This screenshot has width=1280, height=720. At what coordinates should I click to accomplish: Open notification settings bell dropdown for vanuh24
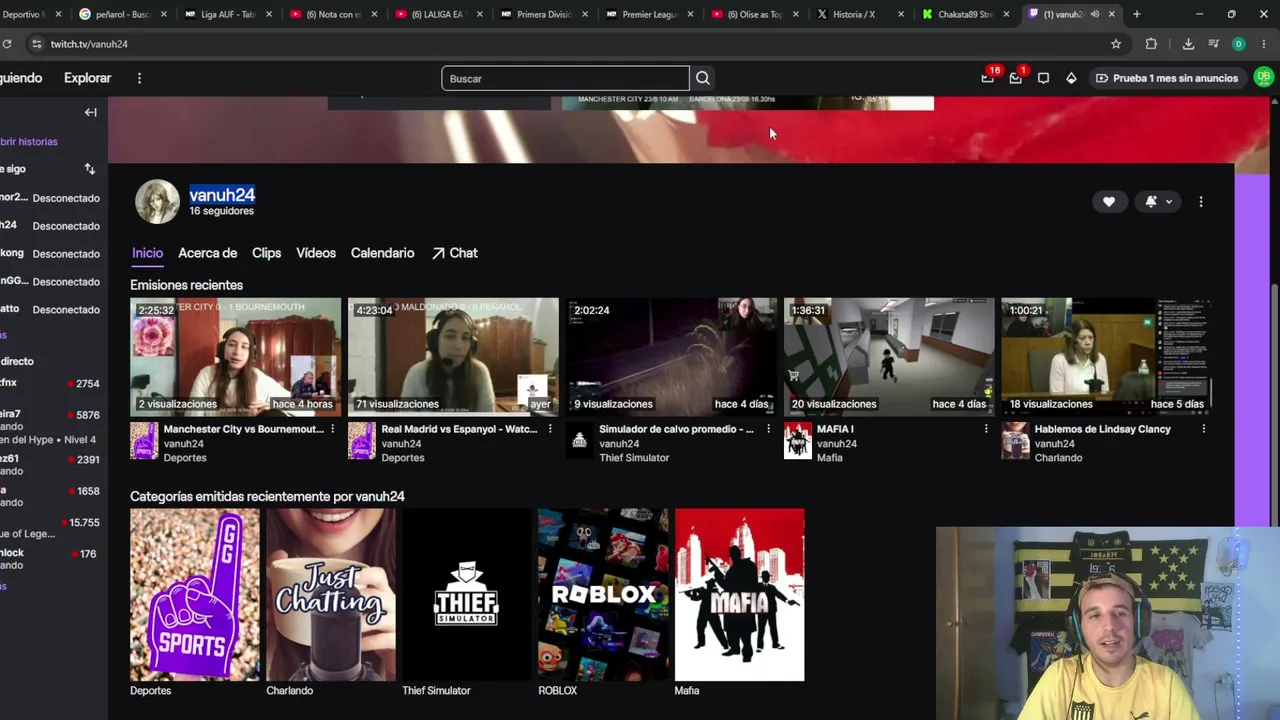point(1157,201)
